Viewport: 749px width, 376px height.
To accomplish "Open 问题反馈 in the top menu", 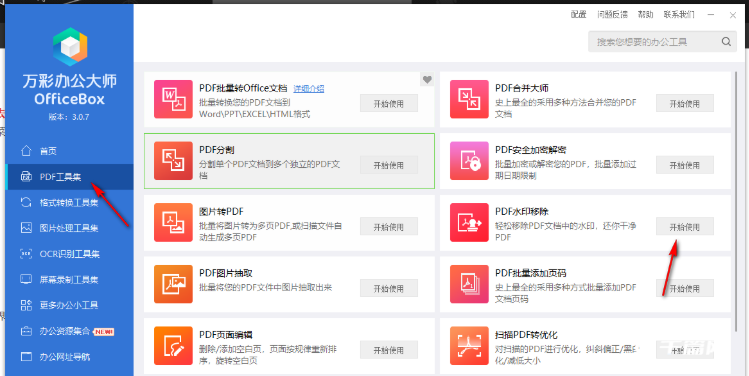I will [612, 15].
